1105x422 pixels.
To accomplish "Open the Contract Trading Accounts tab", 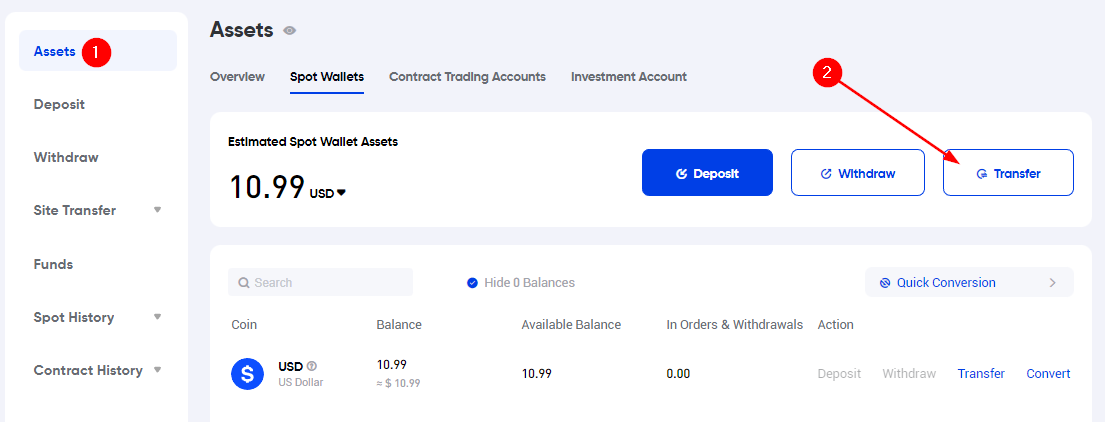I will [x=467, y=77].
